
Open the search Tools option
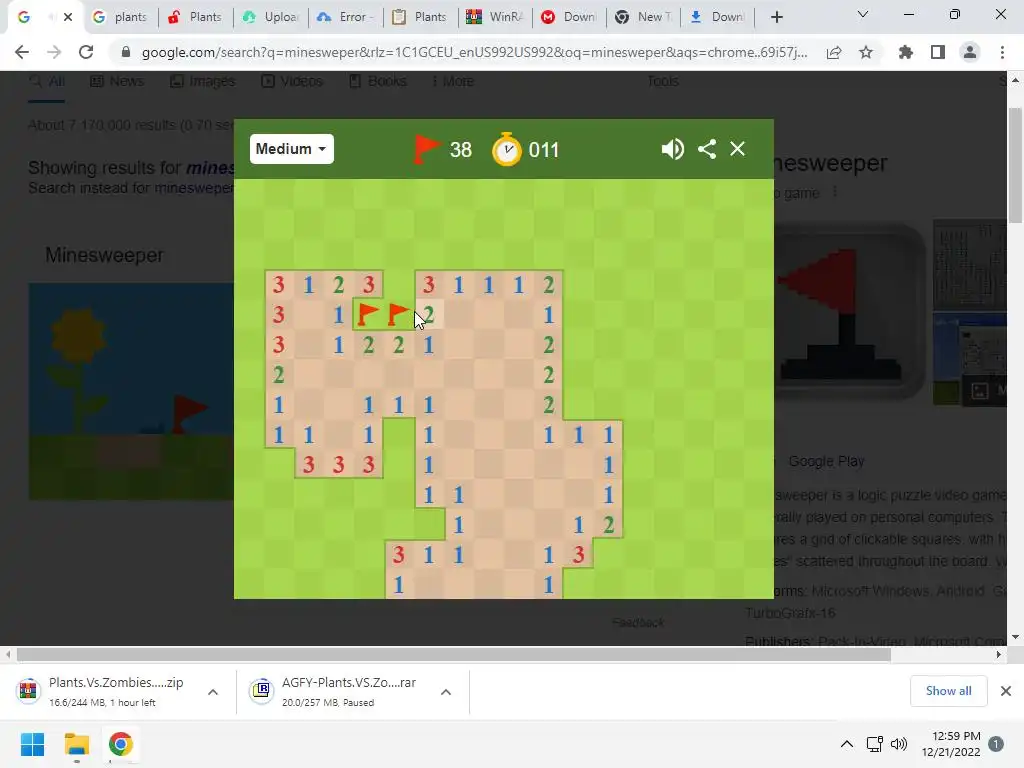(663, 81)
